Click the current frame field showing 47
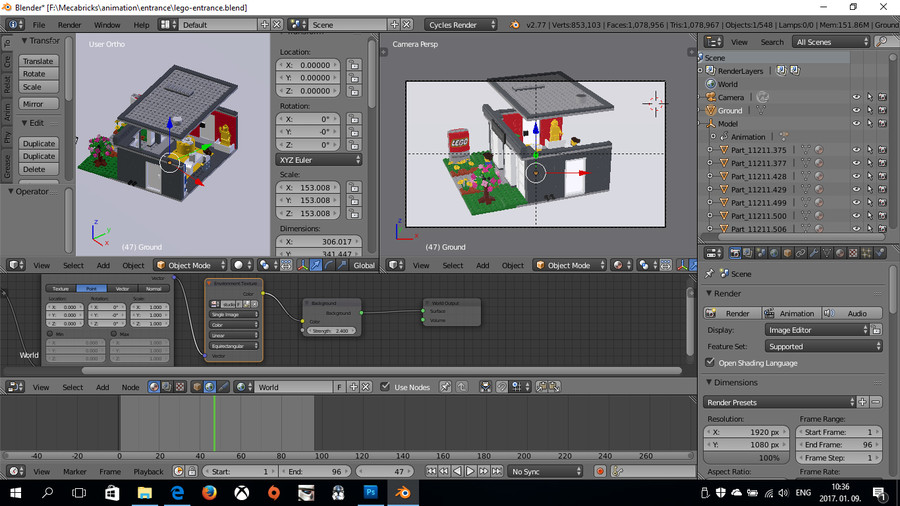 click(x=383, y=472)
